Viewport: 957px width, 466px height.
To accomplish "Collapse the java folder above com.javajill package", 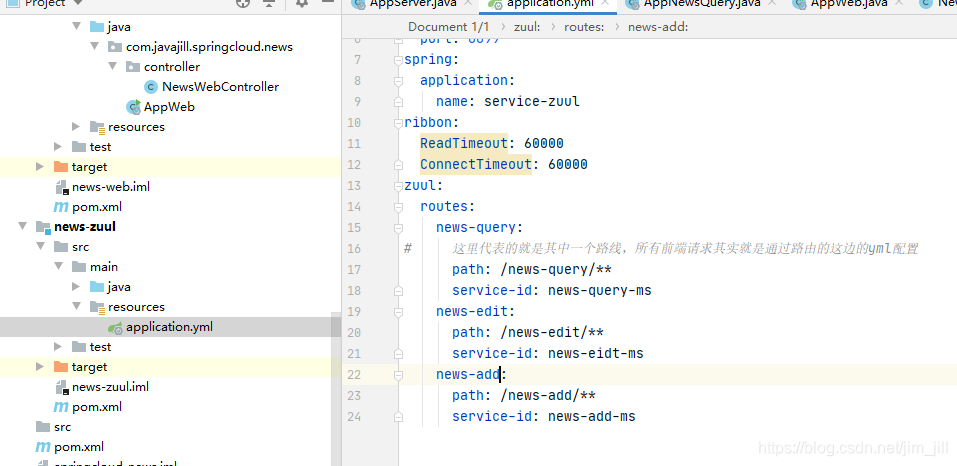I will (x=76, y=27).
